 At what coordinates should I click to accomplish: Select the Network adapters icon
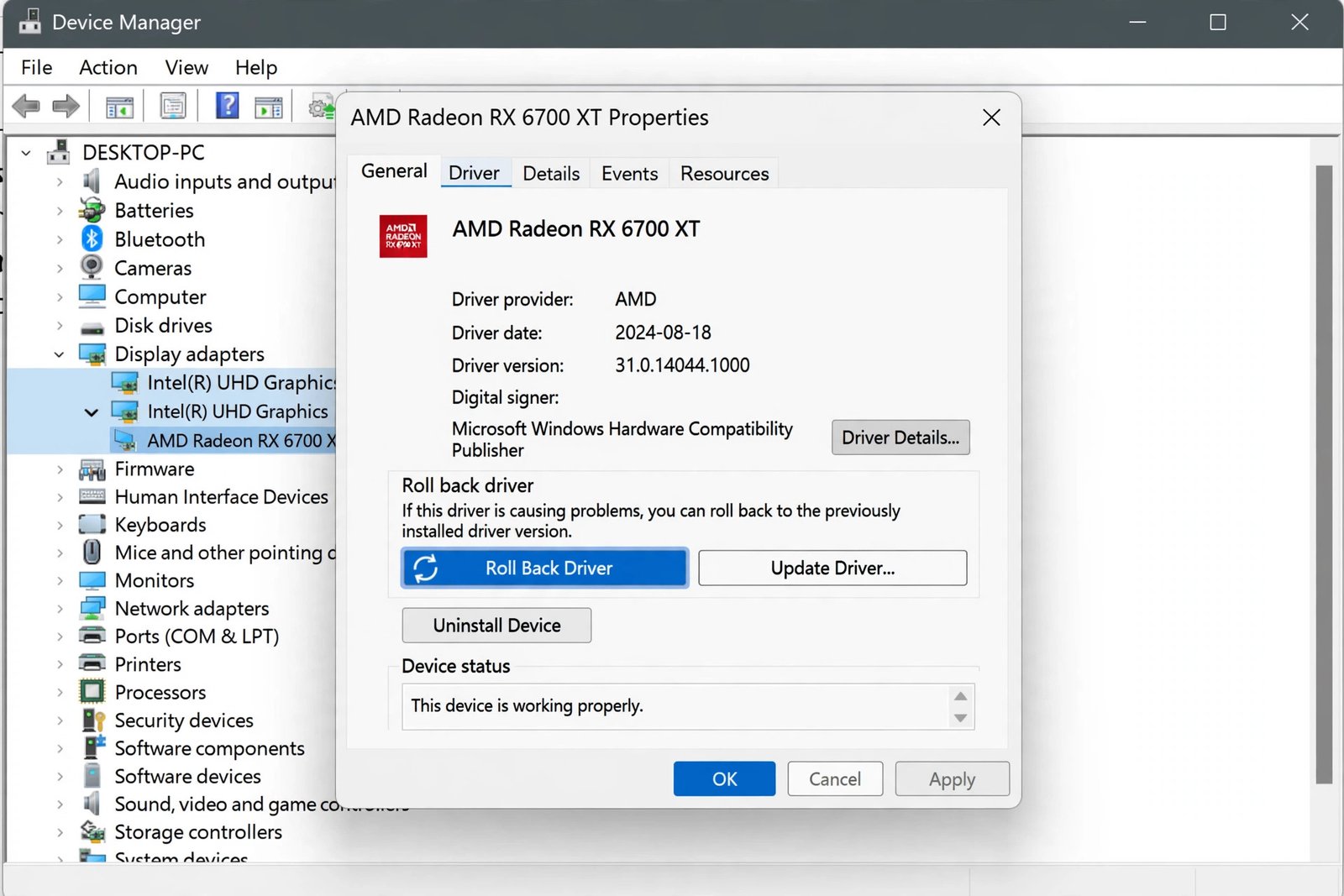tap(92, 608)
